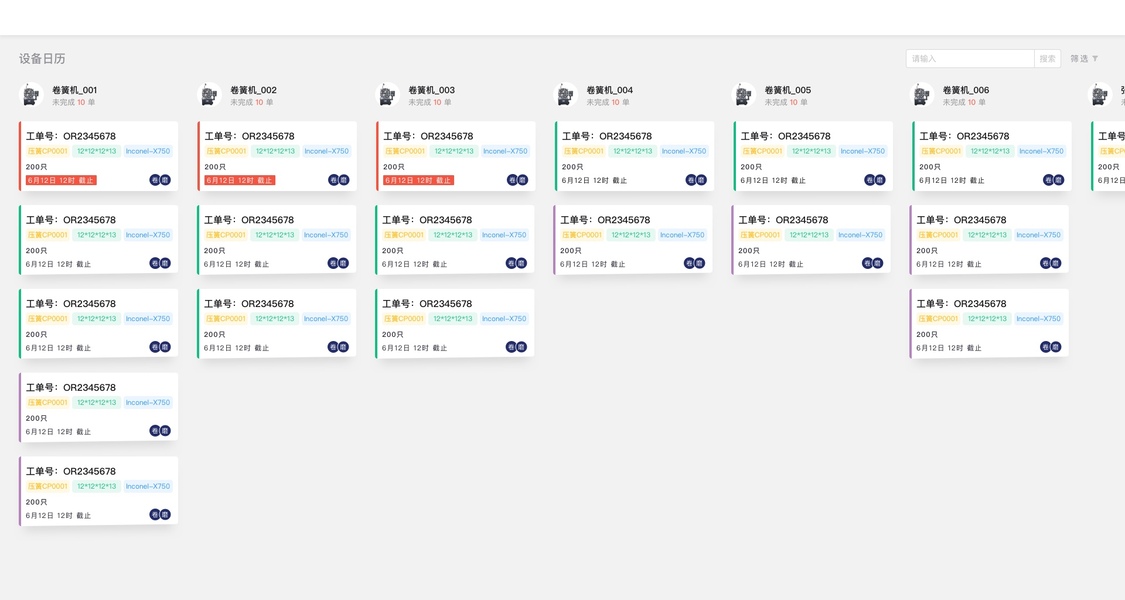Click the 卷簧机_002 machine avatar image
Screen dimensions: 1125x600
pyautogui.click(x=209, y=95)
